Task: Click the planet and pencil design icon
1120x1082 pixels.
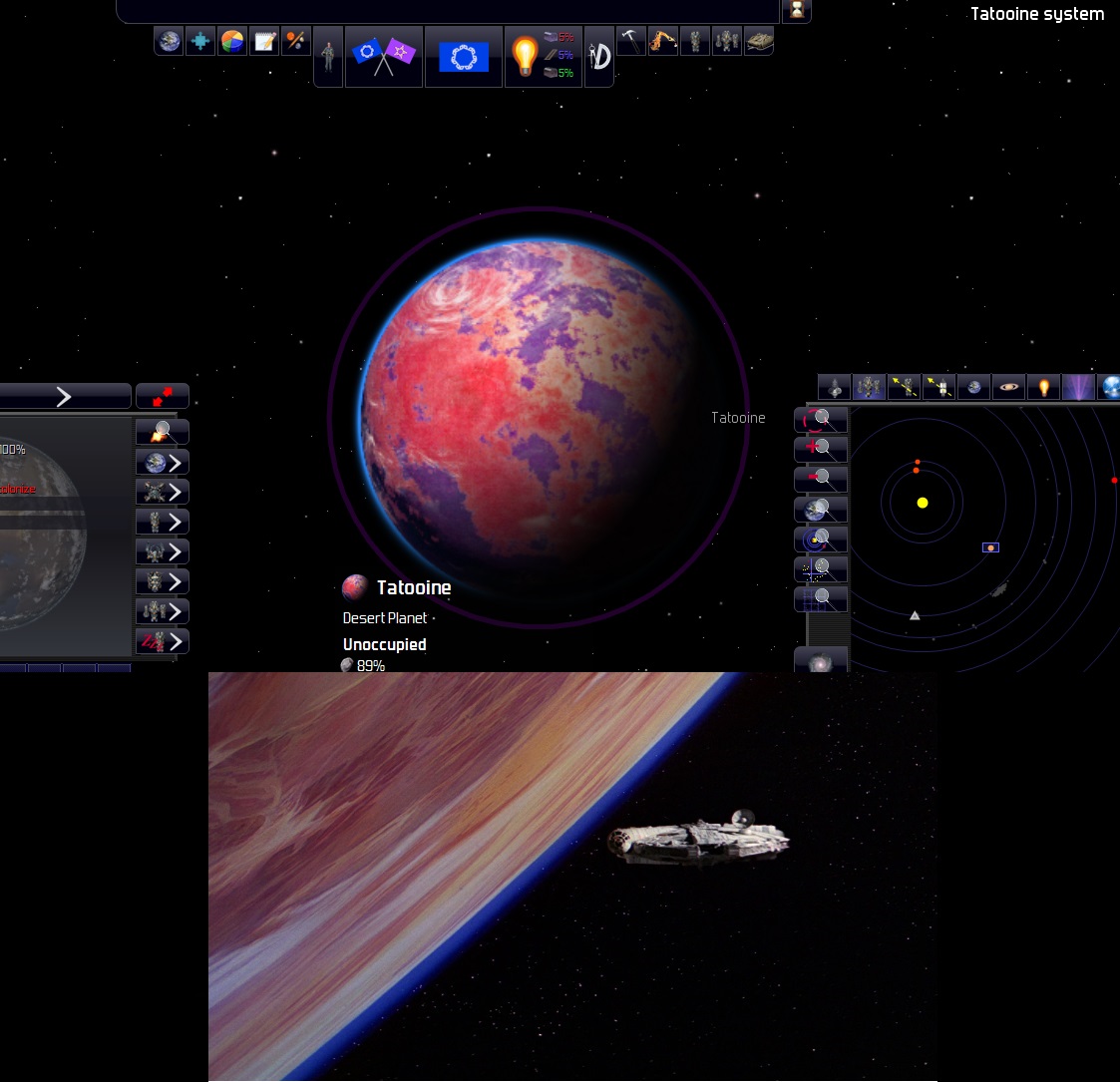Action: [296, 42]
